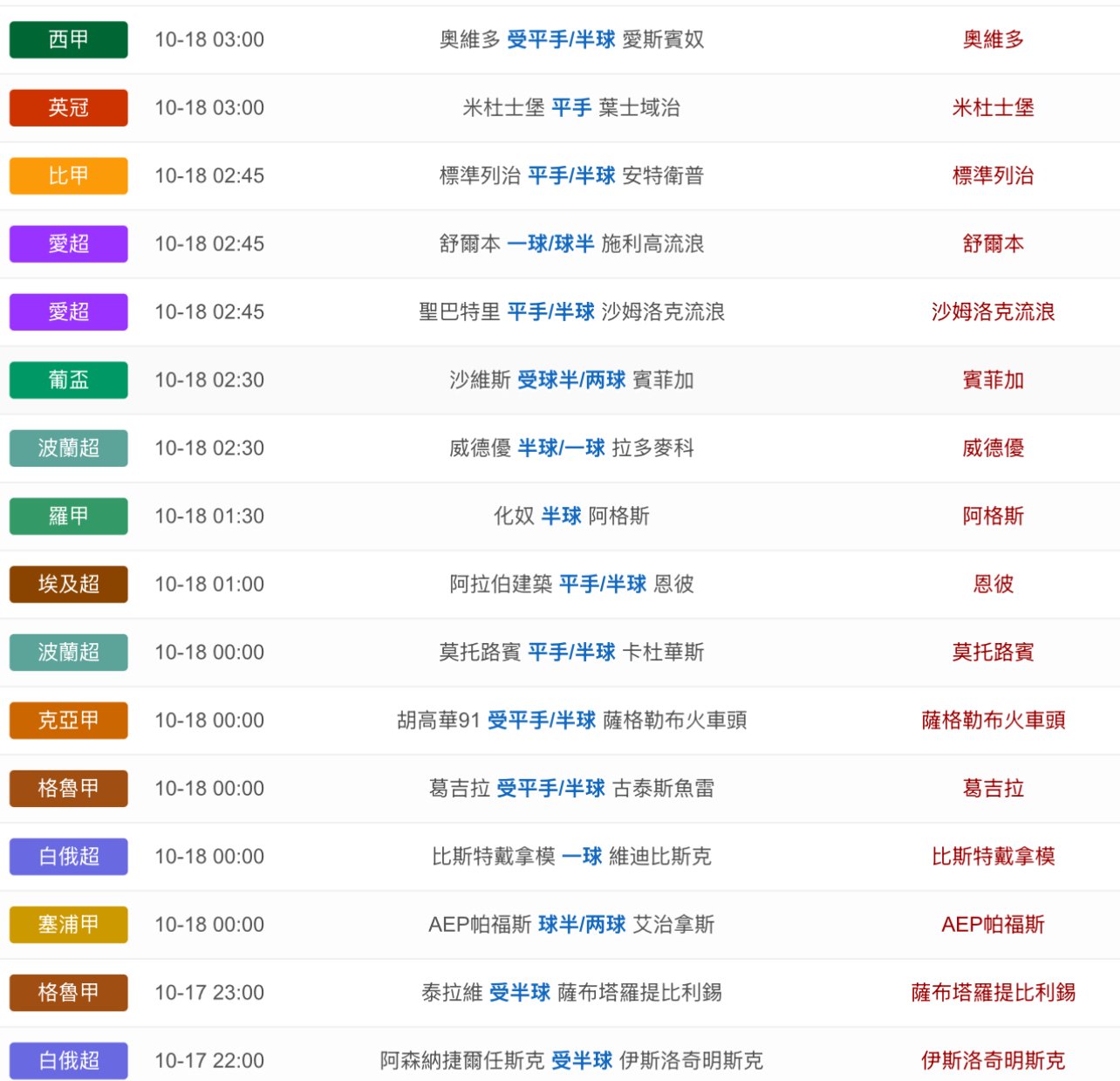
Task: Open the 化奴 半球 阿格斯 match row
Action: [x=571, y=516]
